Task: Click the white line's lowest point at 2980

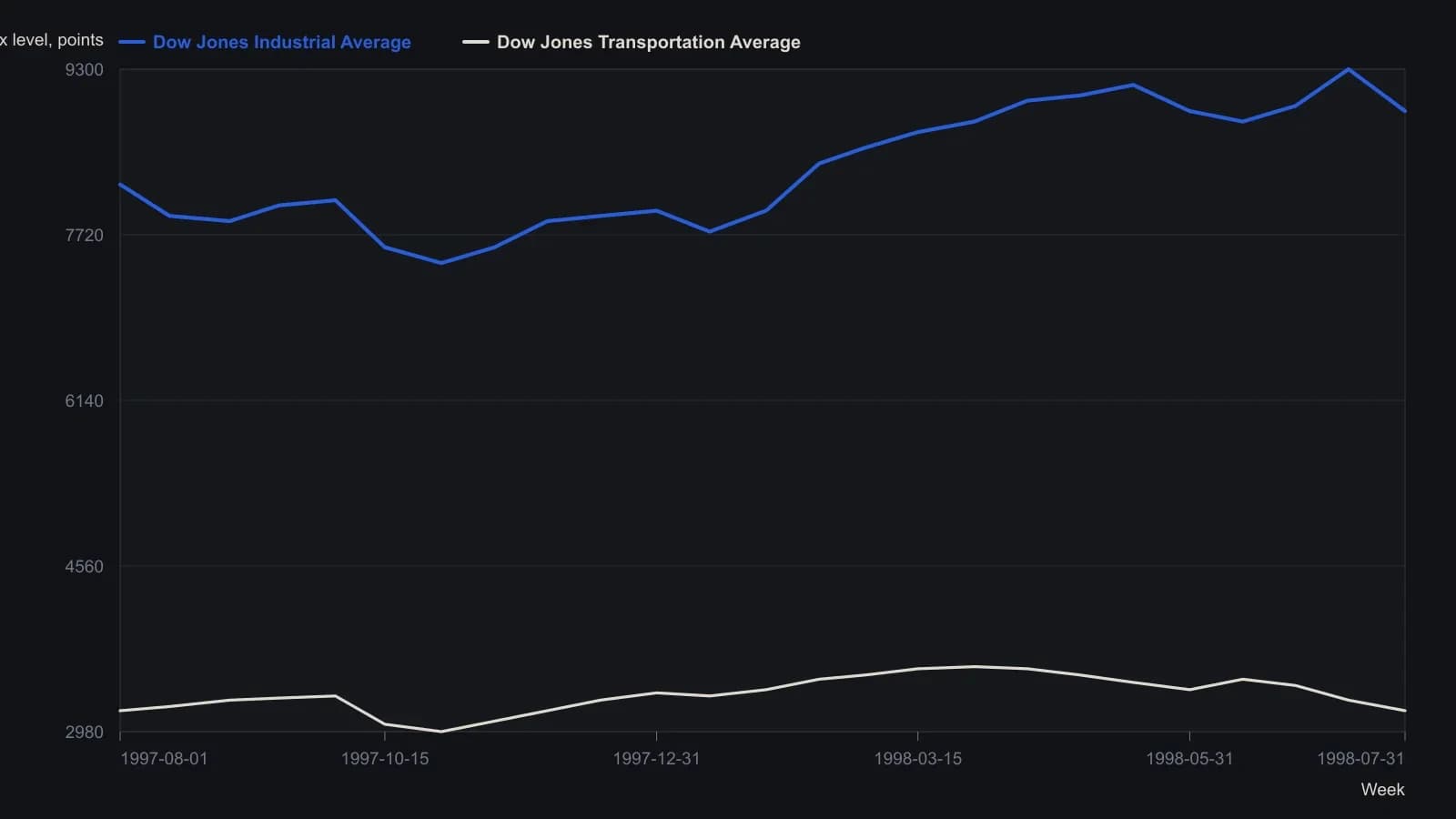Action: (441, 732)
